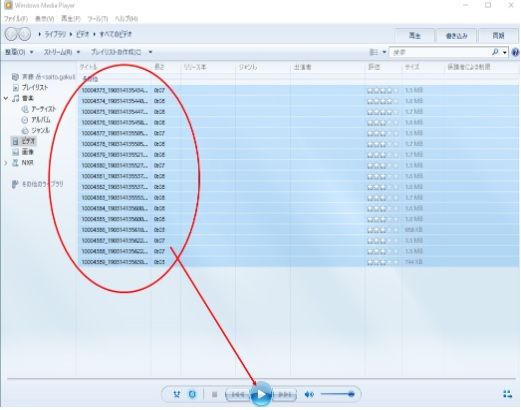Click the Previous track button
The height and width of the screenshot is (410, 521).
pyautogui.click(x=238, y=395)
